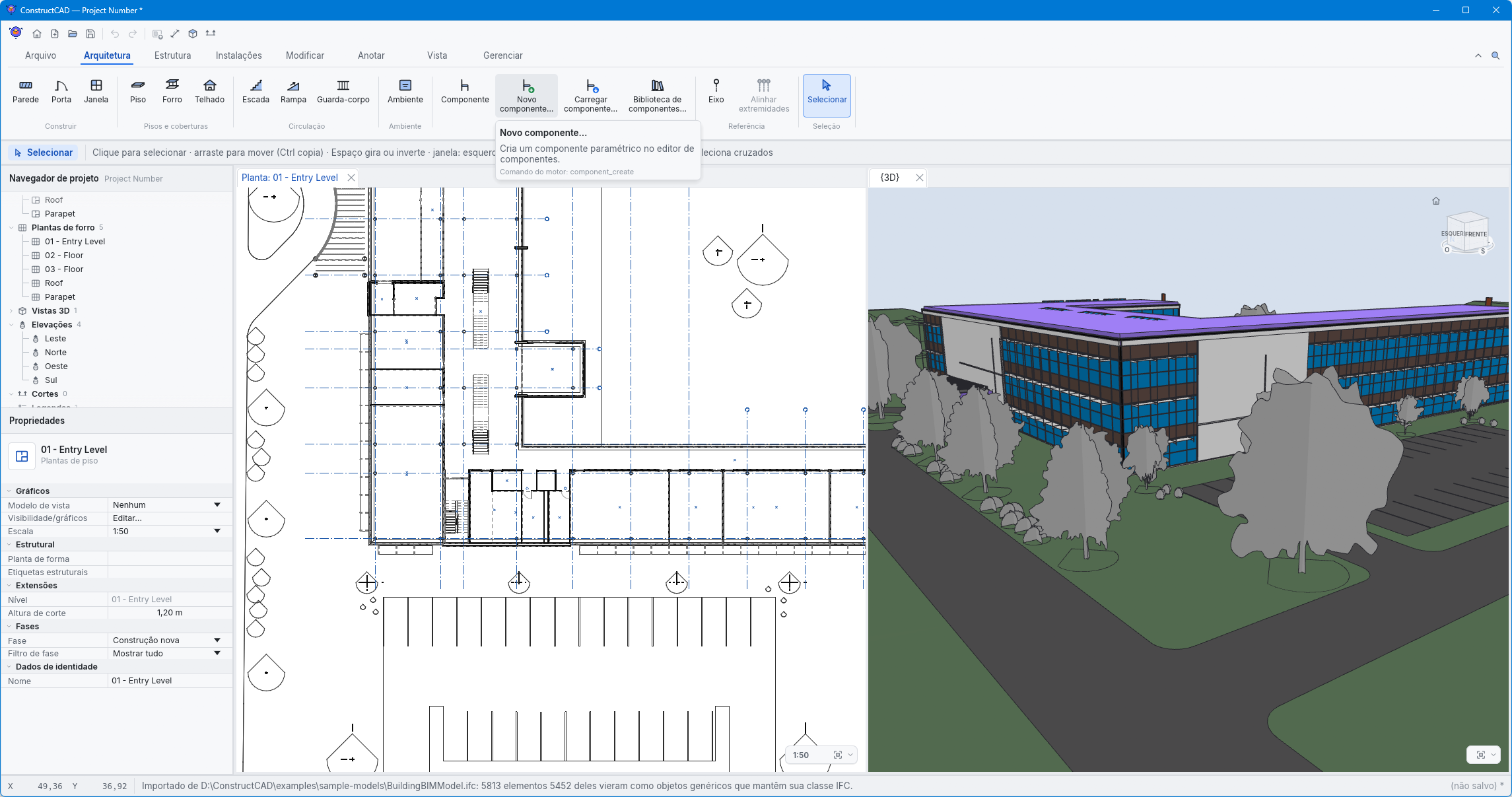Viewport: 1512px width, 797px height.
Task: Click the search icon at ribbon right
Action: point(1495,55)
